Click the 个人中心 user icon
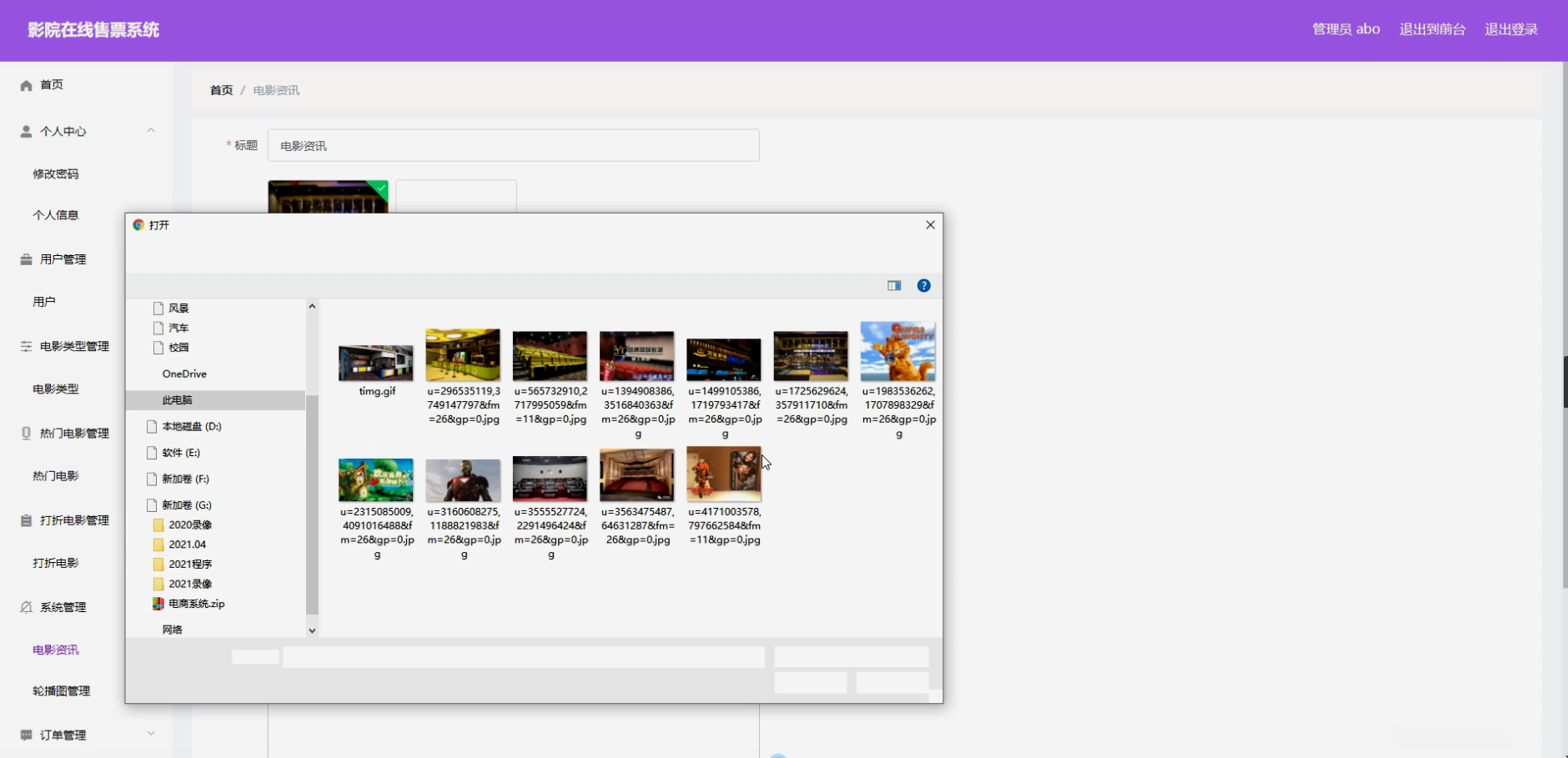Image resolution: width=1568 pixels, height=758 pixels. (27, 132)
